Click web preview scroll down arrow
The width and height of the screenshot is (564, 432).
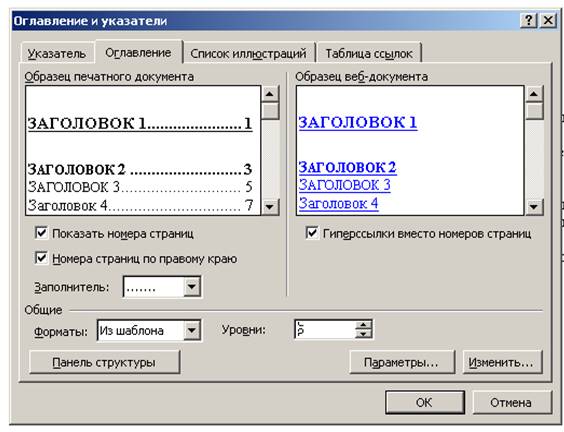pyautogui.click(x=534, y=207)
